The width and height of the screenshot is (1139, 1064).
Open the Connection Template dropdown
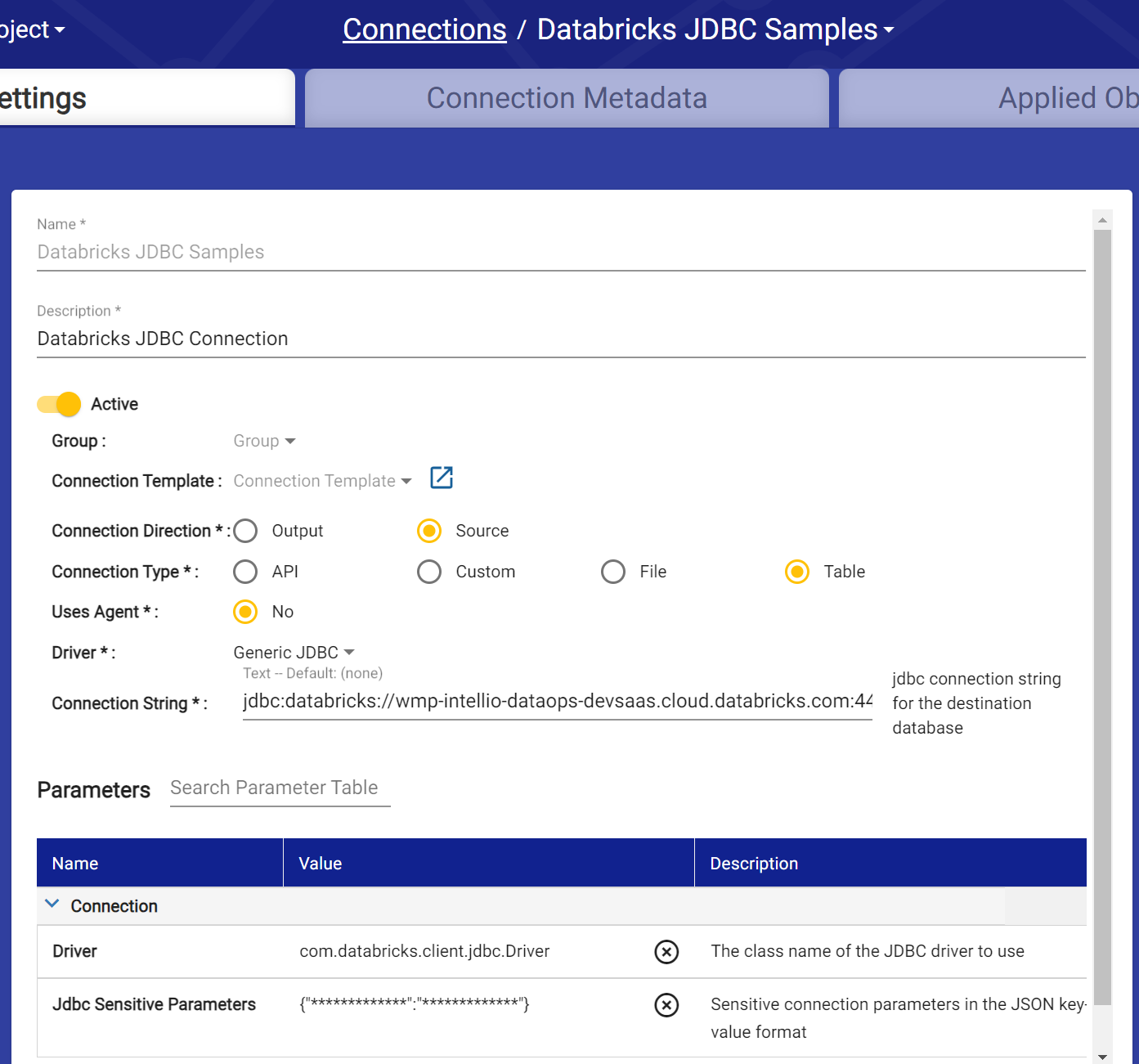322,481
